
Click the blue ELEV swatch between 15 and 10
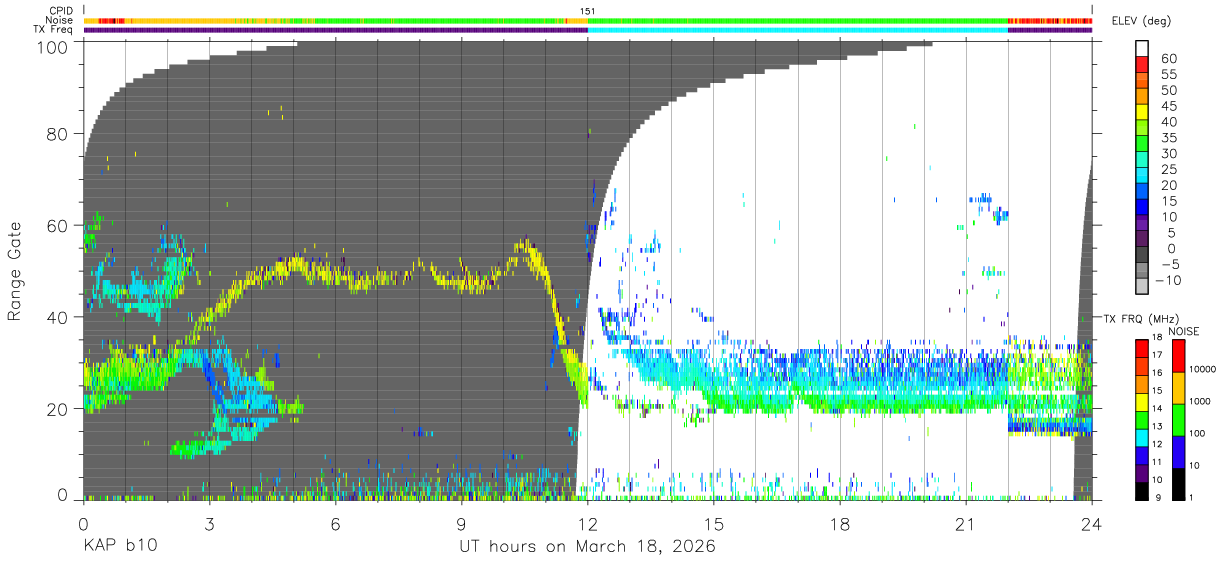[x=1142, y=209]
